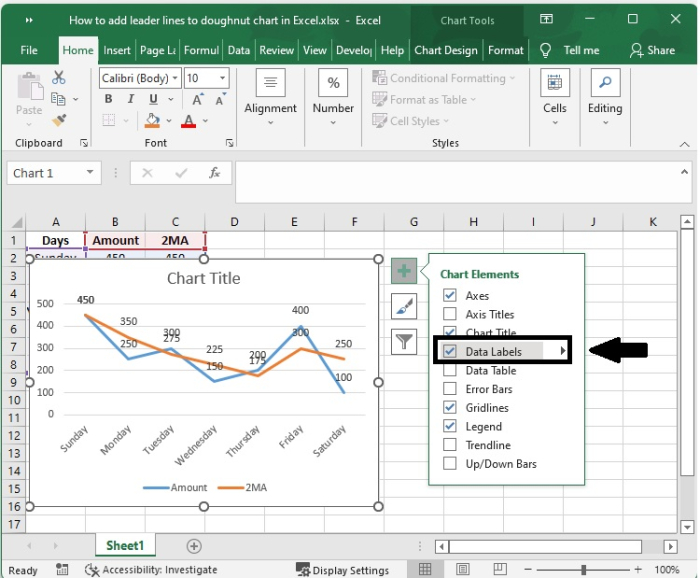Enable the Axis Titles checkbox
Screen dimensions: 700x578
pyautogui.click(x=450, y=314)
